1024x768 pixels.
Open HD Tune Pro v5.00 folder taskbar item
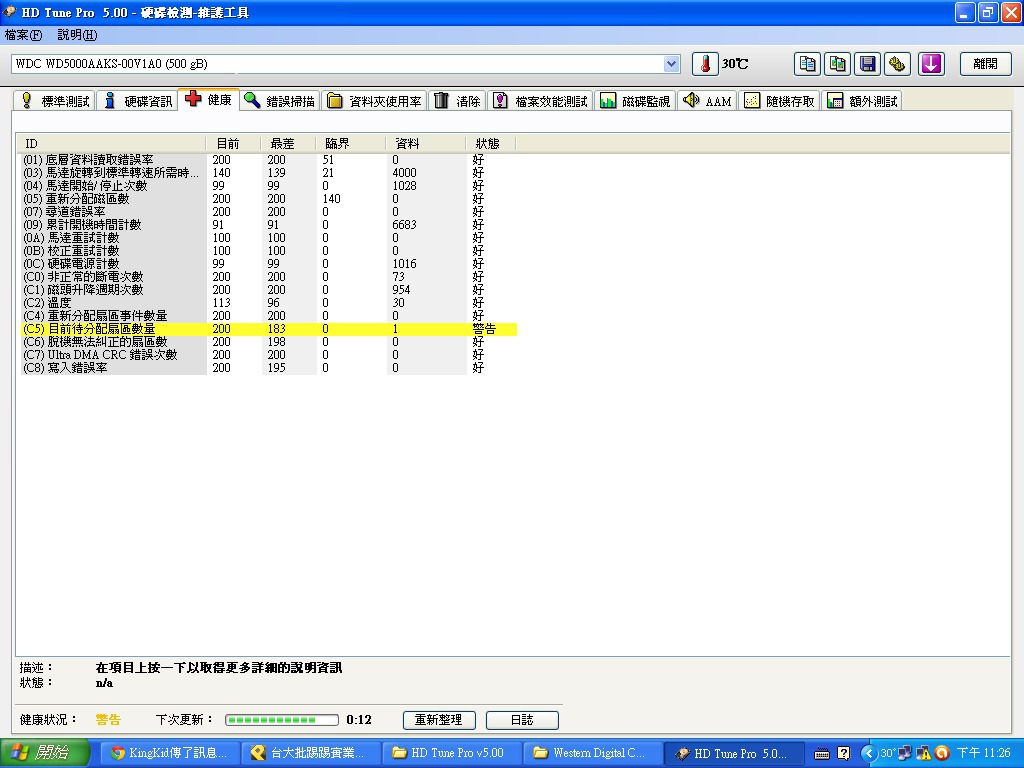[x=451, y=753]
